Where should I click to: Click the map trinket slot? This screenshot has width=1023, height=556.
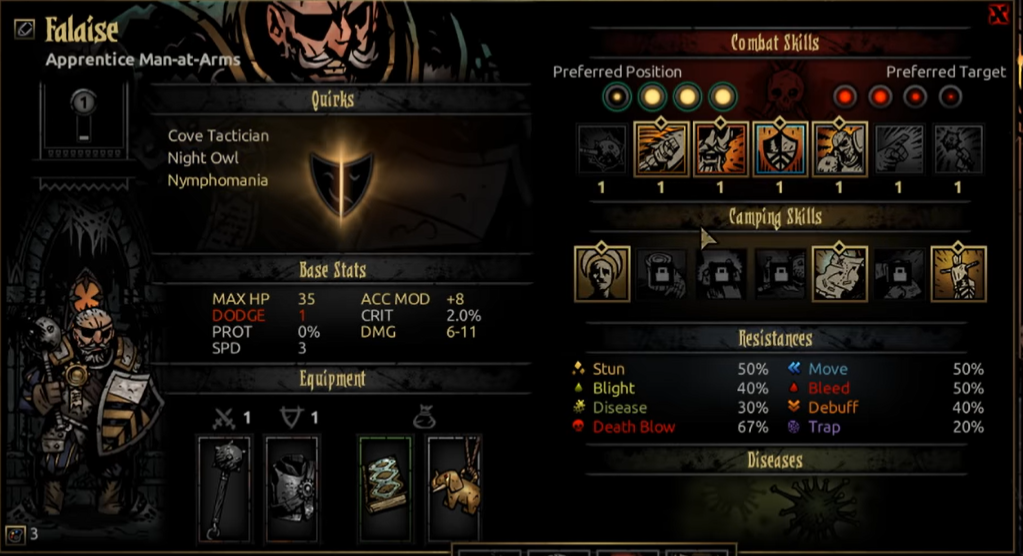[x=385, y=489]
